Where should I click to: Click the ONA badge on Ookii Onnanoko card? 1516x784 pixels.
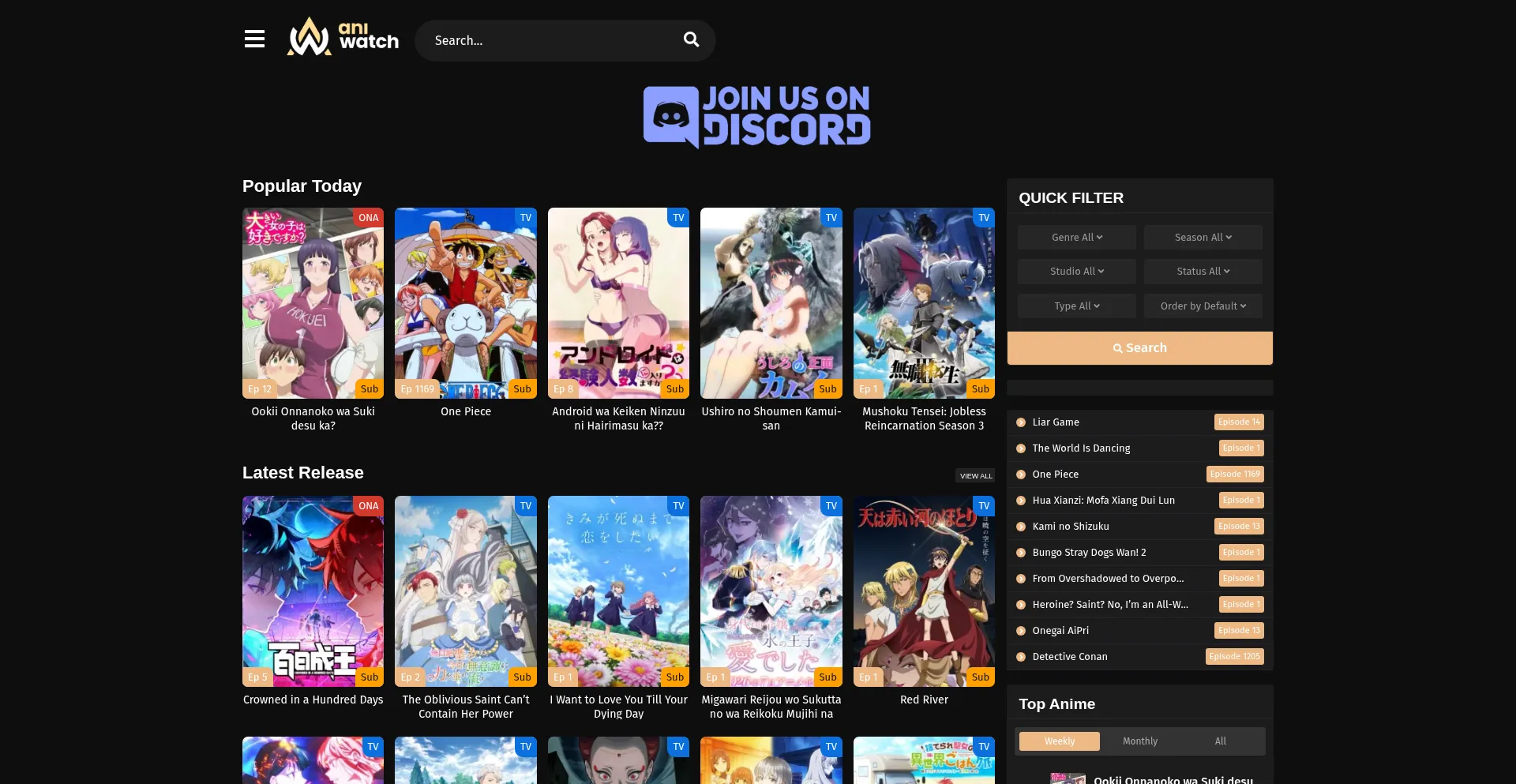[x=368, y=218]
